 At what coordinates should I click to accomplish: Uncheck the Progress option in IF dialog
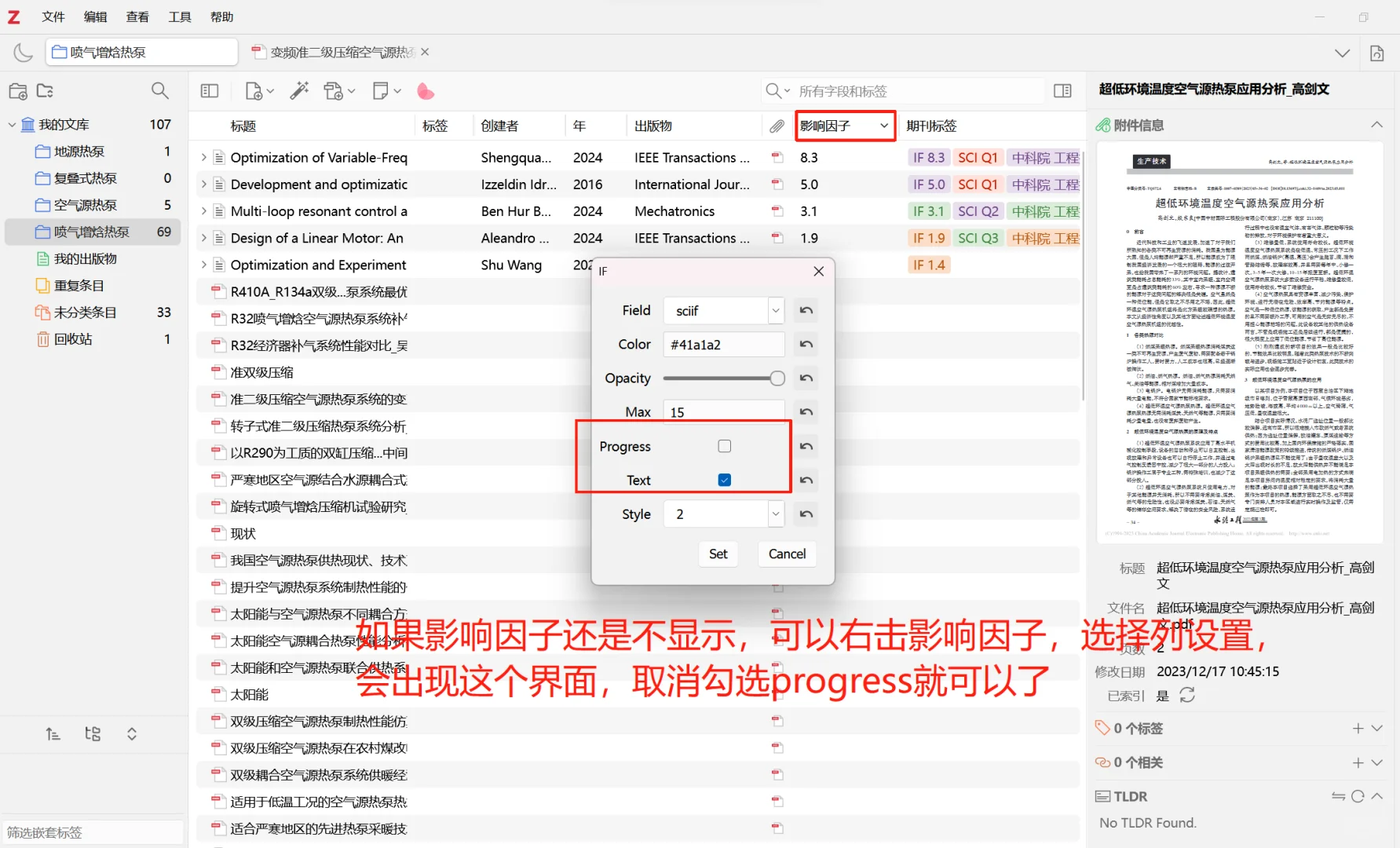(x=723, y=445)
